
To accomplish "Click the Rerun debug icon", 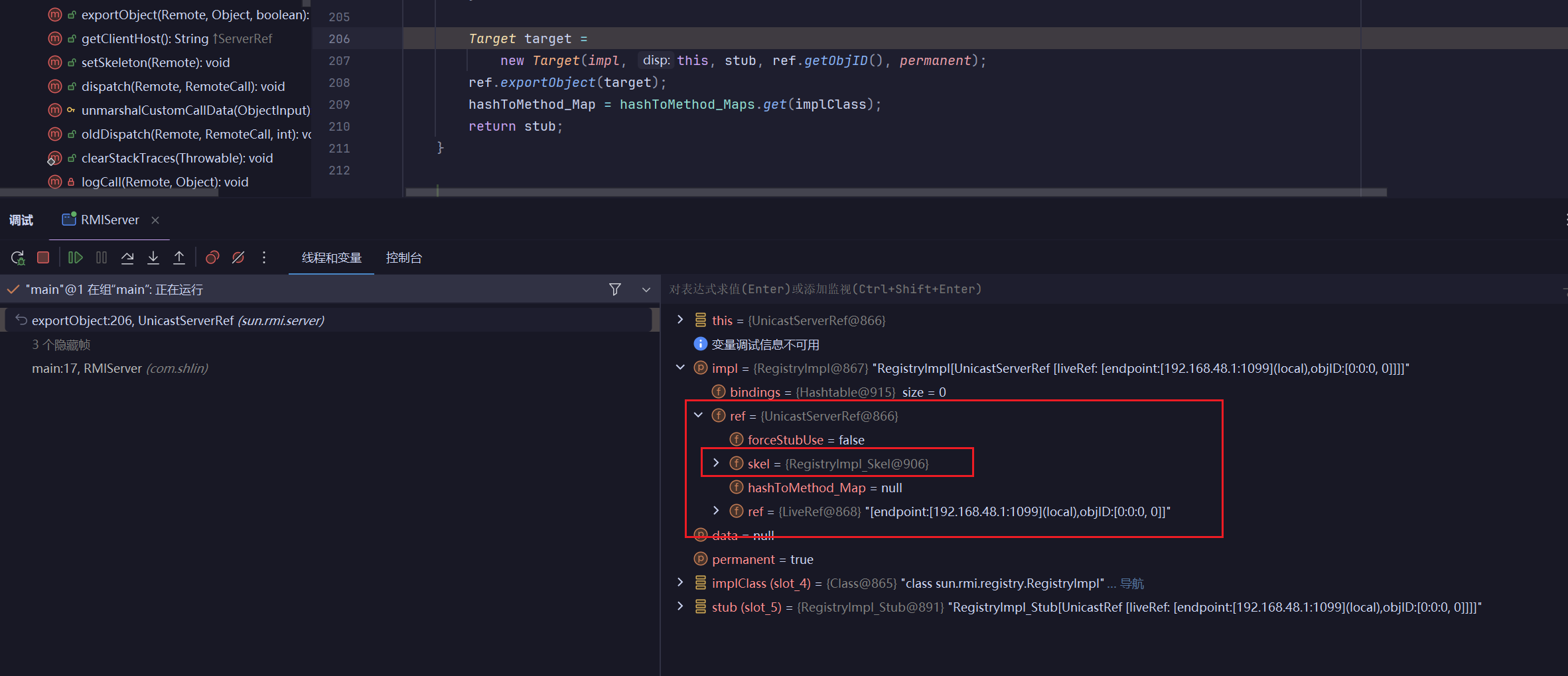I will coord(18,257).
